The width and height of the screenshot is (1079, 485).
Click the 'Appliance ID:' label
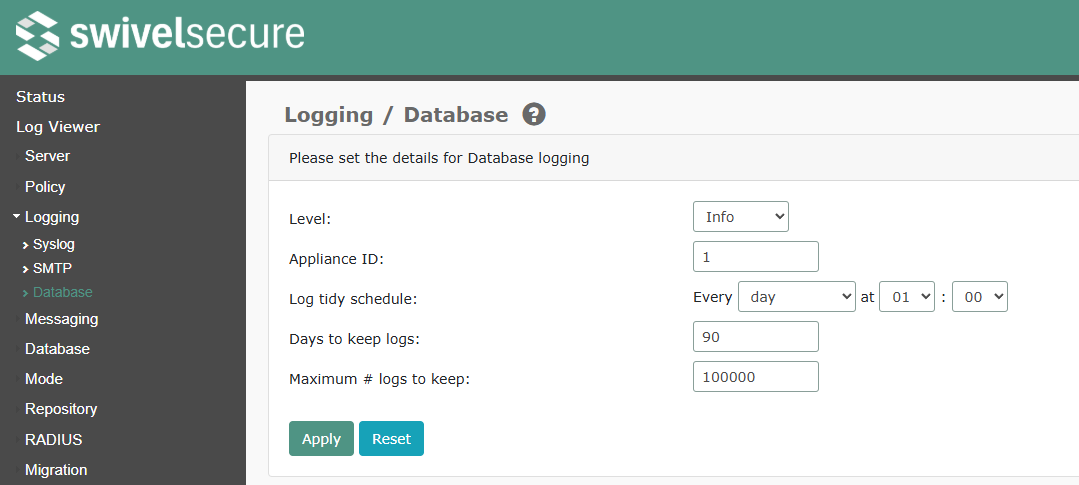tap(336, 259)
